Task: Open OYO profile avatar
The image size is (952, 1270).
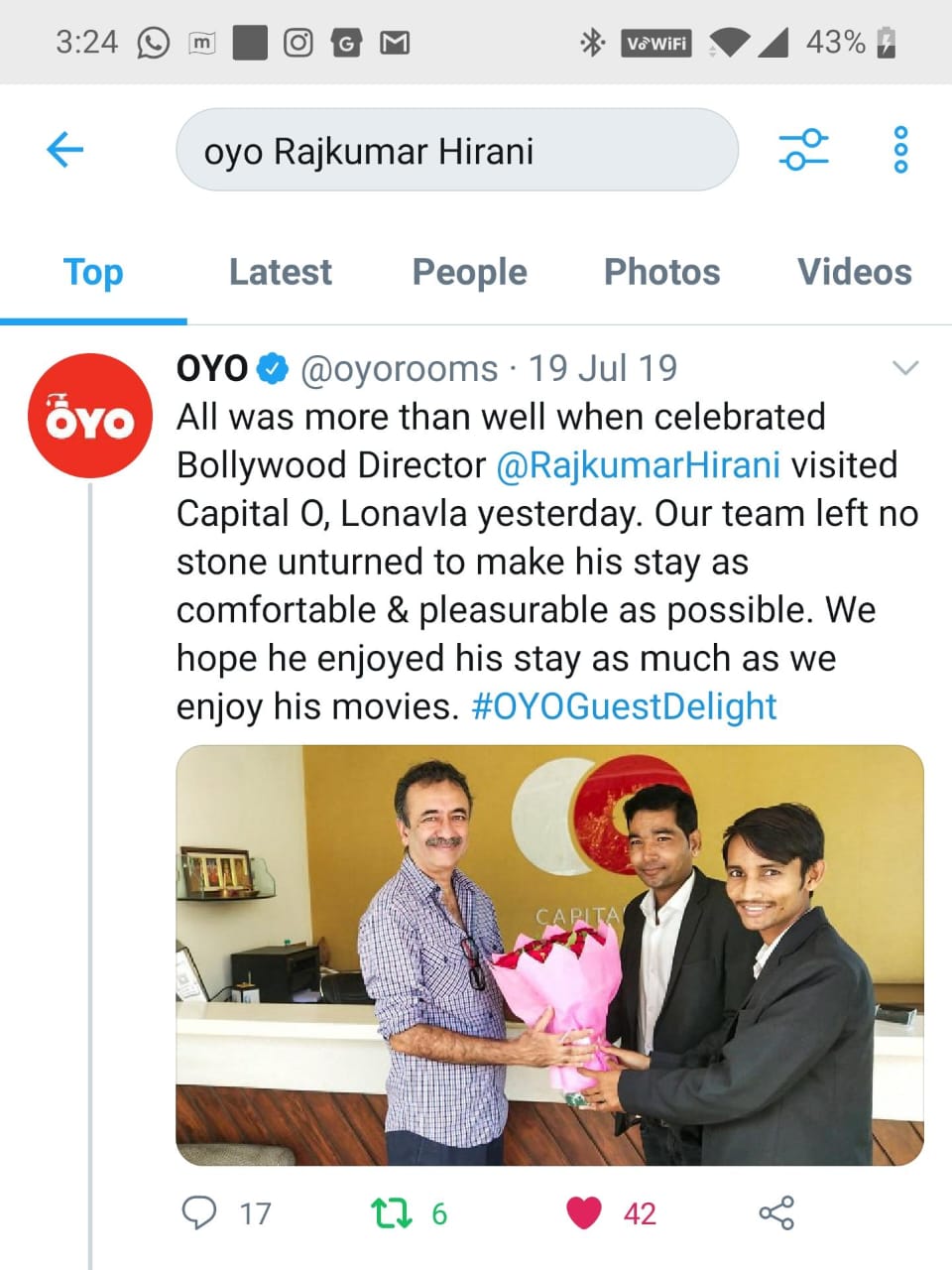Action: (x=90, y=416)
